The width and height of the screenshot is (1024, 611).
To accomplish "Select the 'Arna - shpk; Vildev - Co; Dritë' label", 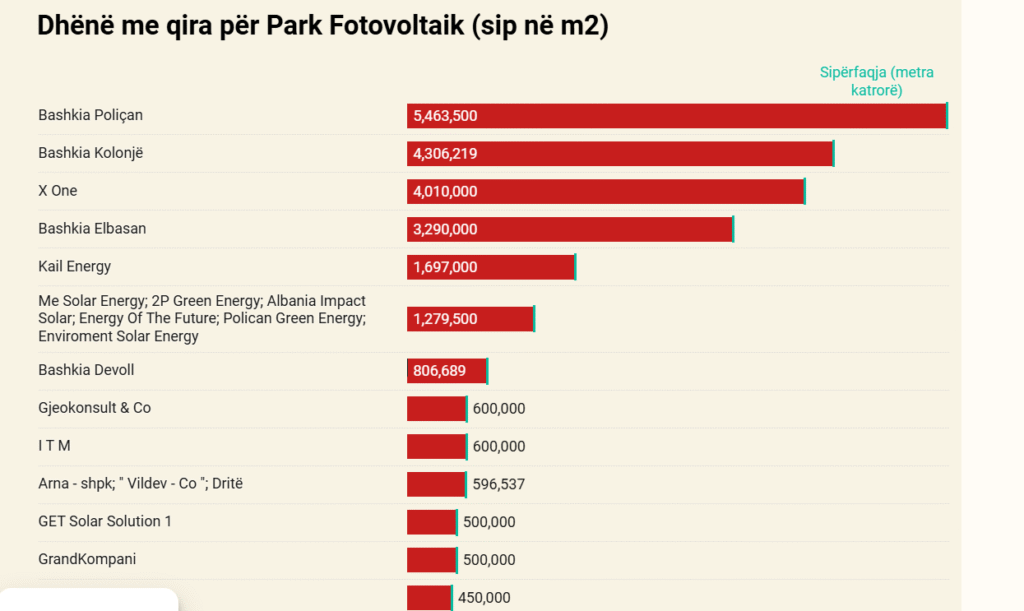I will pos(140,484).
